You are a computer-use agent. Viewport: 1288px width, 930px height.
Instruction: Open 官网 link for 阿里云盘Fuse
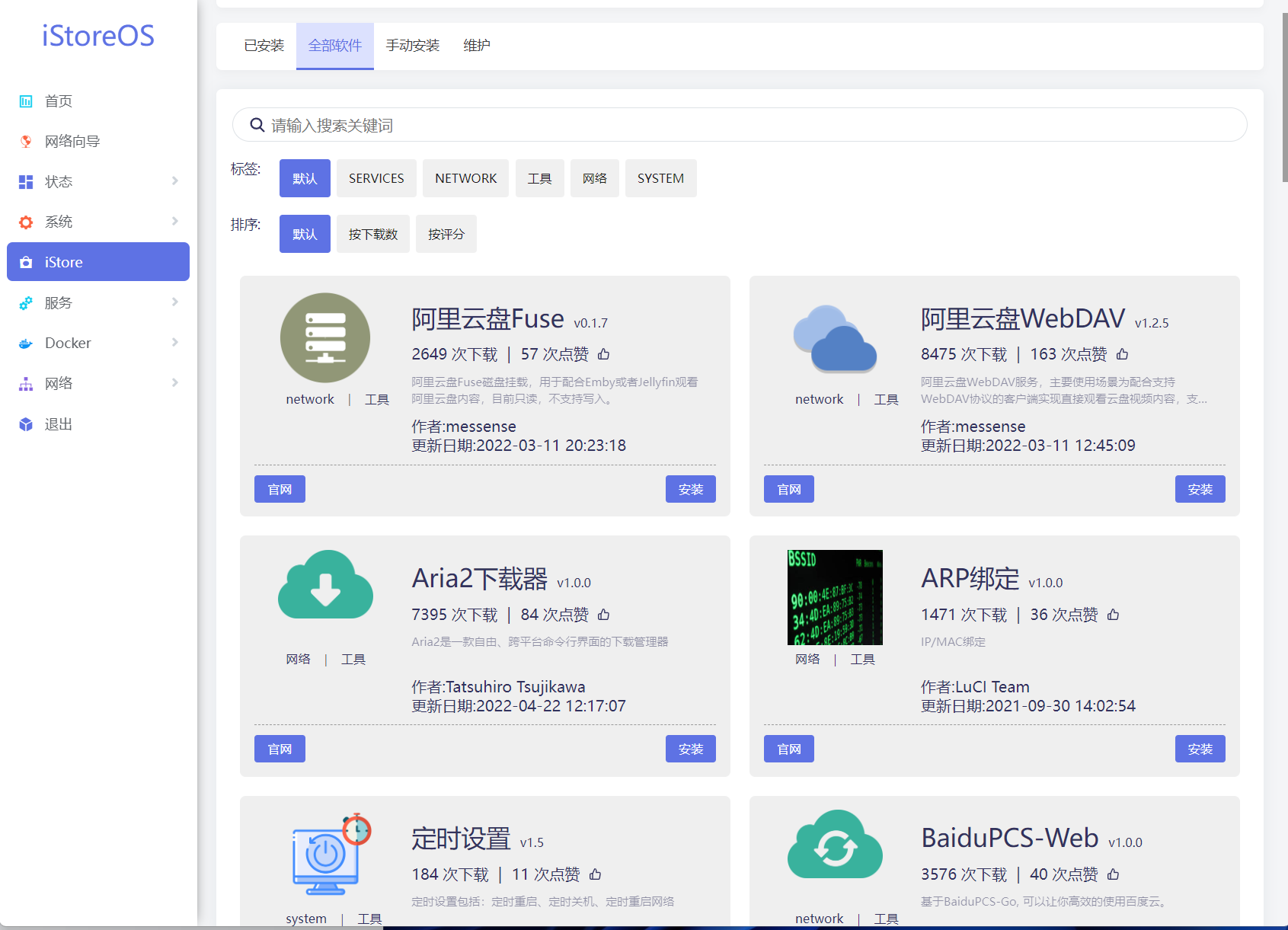(x=280, y=489)
